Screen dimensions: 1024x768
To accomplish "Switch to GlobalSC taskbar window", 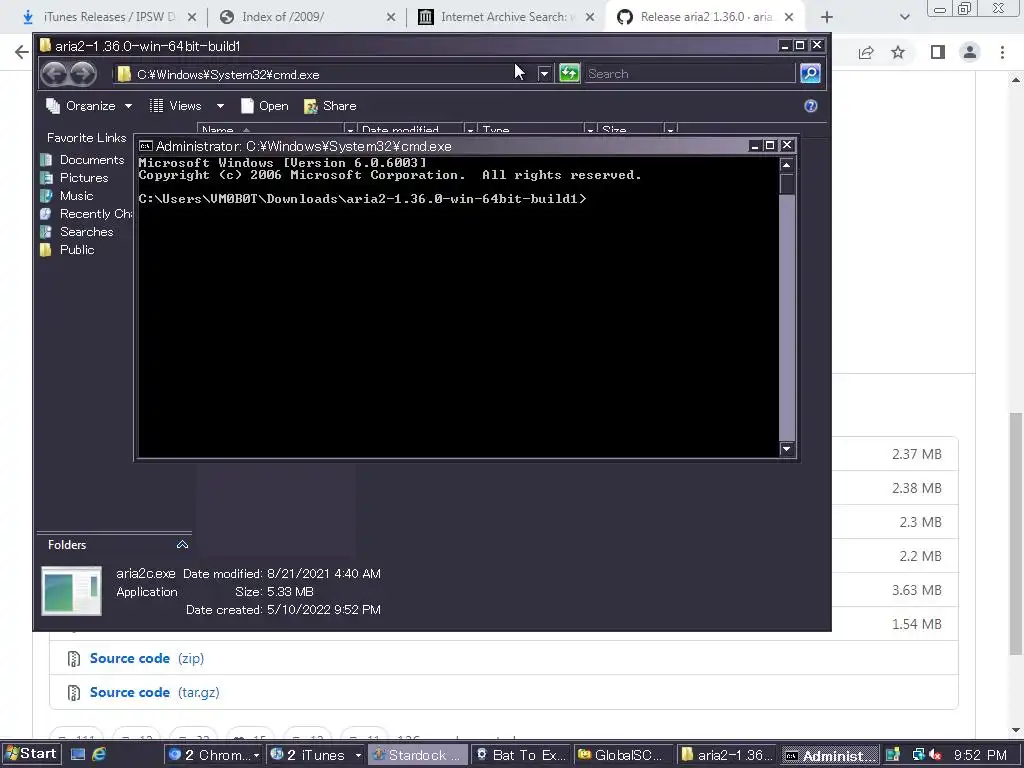I will [x=623, y=755].
